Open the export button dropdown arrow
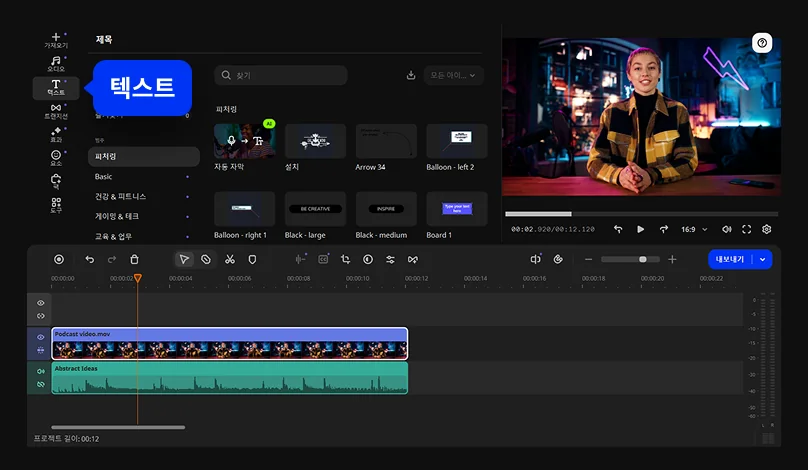Viewport: 808px width, 470px height. point(764,259)
